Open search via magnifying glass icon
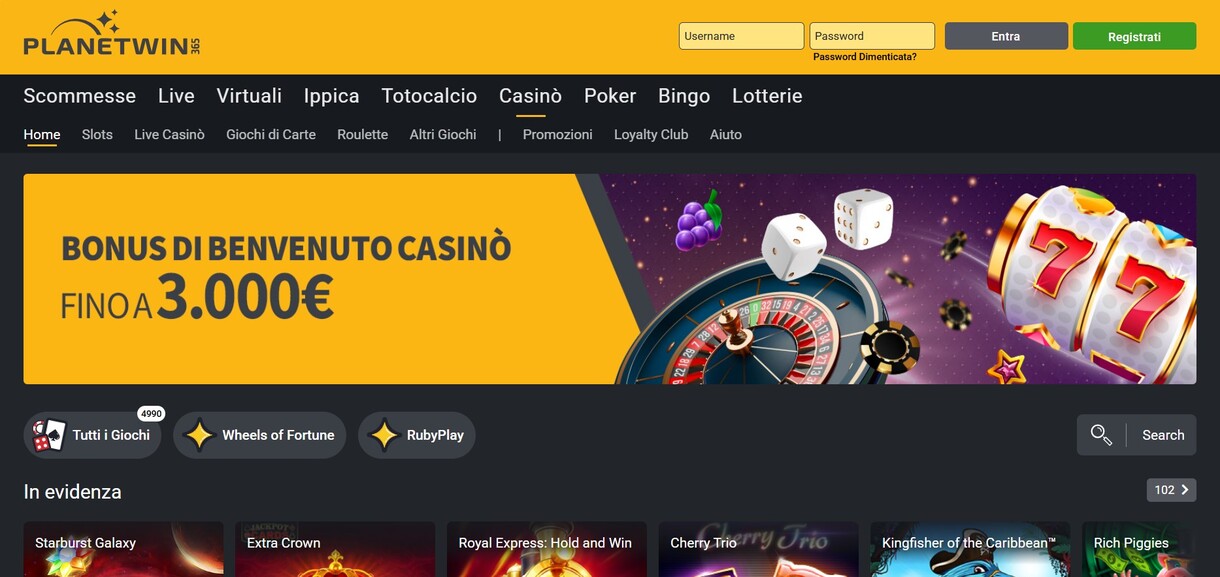The image size is (1220, 577). point(1101,435)
